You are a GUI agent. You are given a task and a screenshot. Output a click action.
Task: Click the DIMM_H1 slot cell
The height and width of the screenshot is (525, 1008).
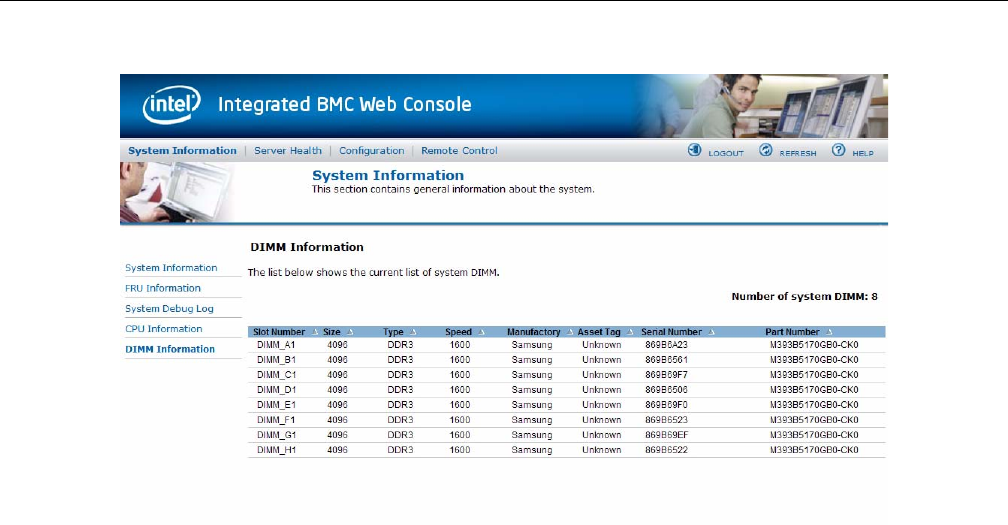tap(276, 450)
